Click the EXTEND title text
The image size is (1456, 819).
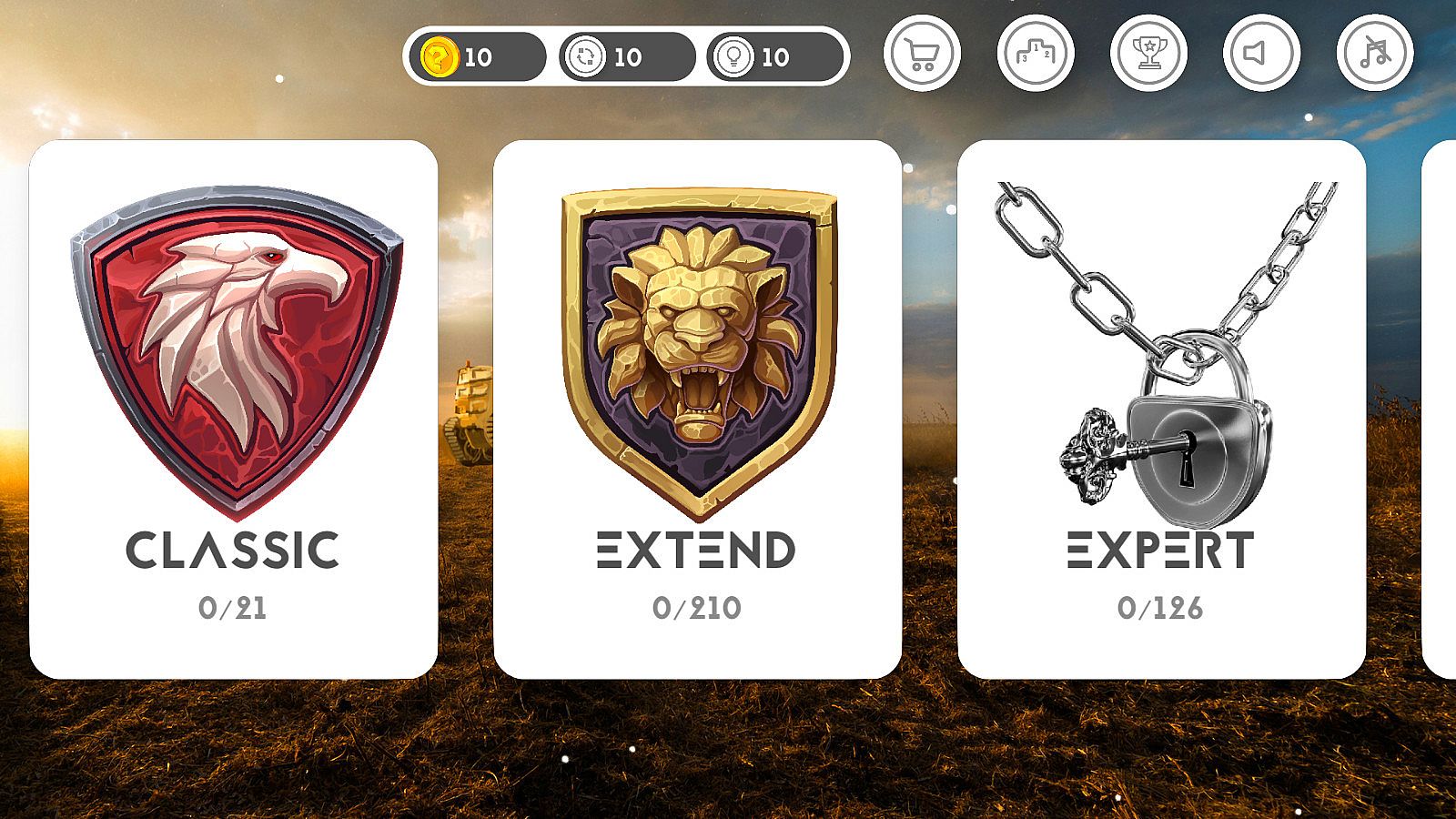696,551
